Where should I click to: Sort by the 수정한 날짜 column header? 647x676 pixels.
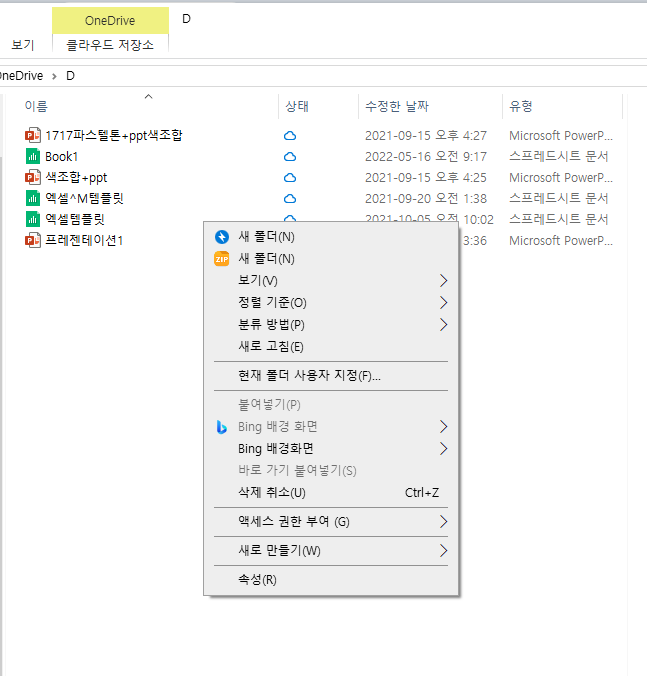pos(397,106)
